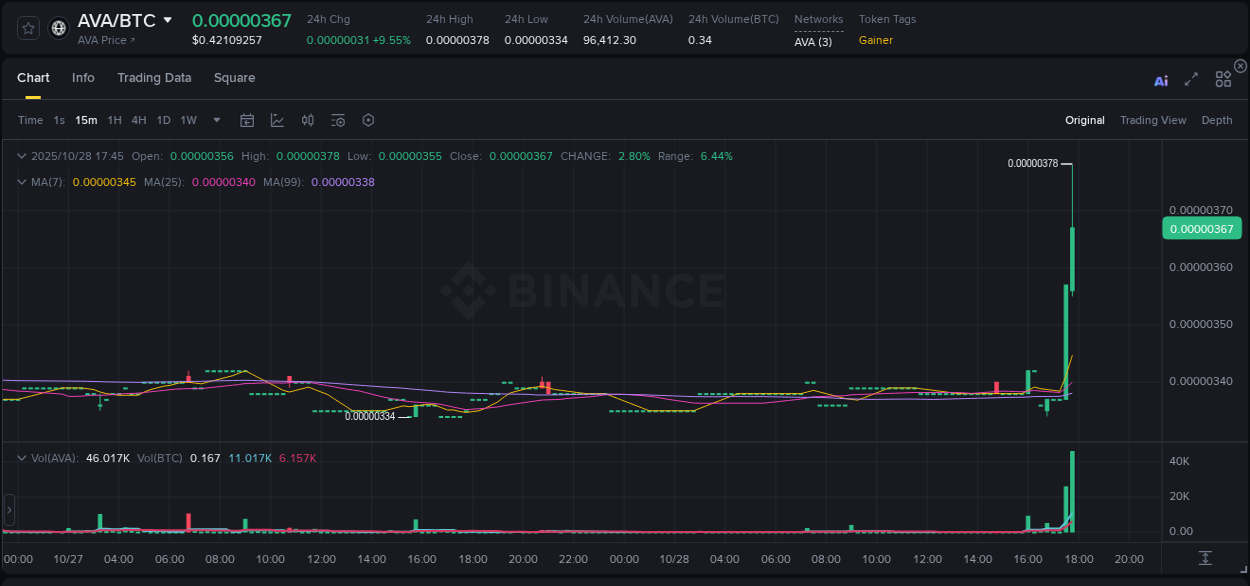Toggle the favorite star for AVA/BTC
The image size is (1250, 586).
coord(27,27)
